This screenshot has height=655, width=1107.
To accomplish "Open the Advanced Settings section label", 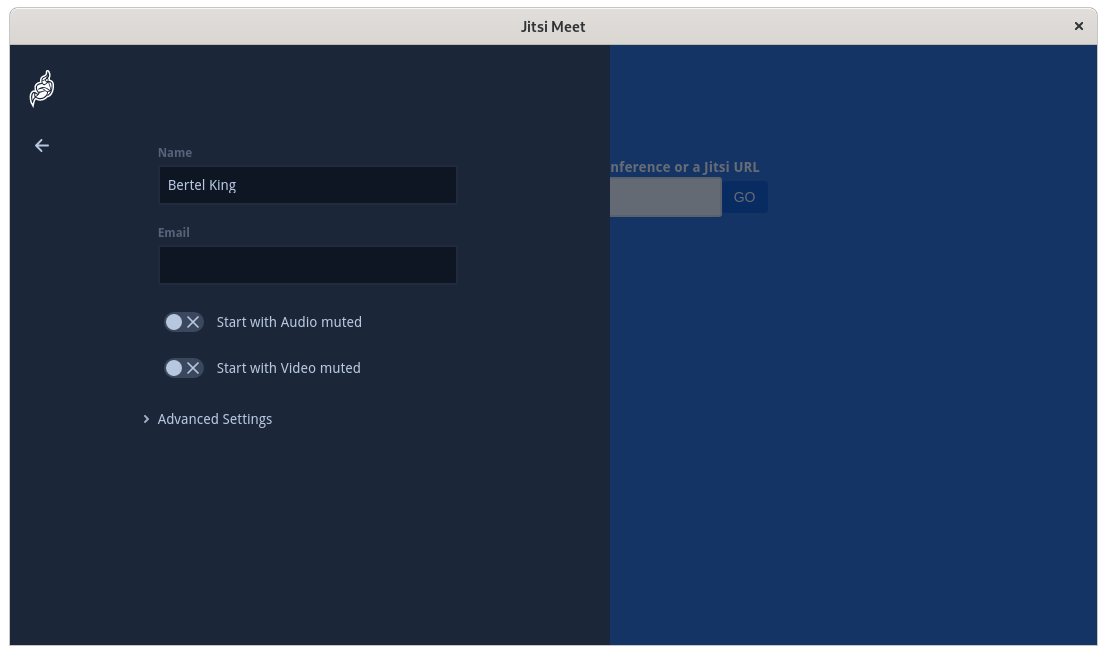I will coord(215,419).
